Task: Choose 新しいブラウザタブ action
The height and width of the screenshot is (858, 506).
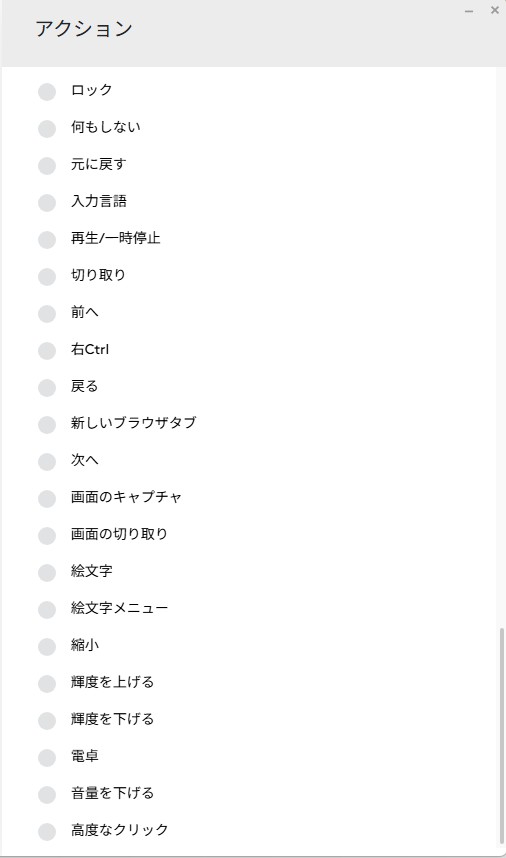Action: 47,424
